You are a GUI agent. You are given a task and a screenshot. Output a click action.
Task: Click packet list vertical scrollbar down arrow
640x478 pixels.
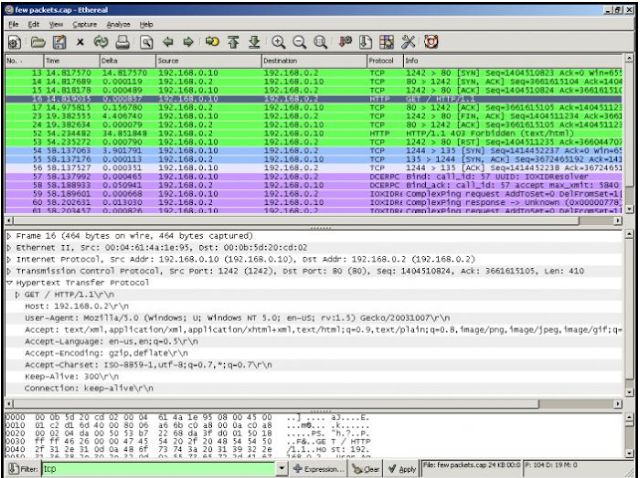629,209
